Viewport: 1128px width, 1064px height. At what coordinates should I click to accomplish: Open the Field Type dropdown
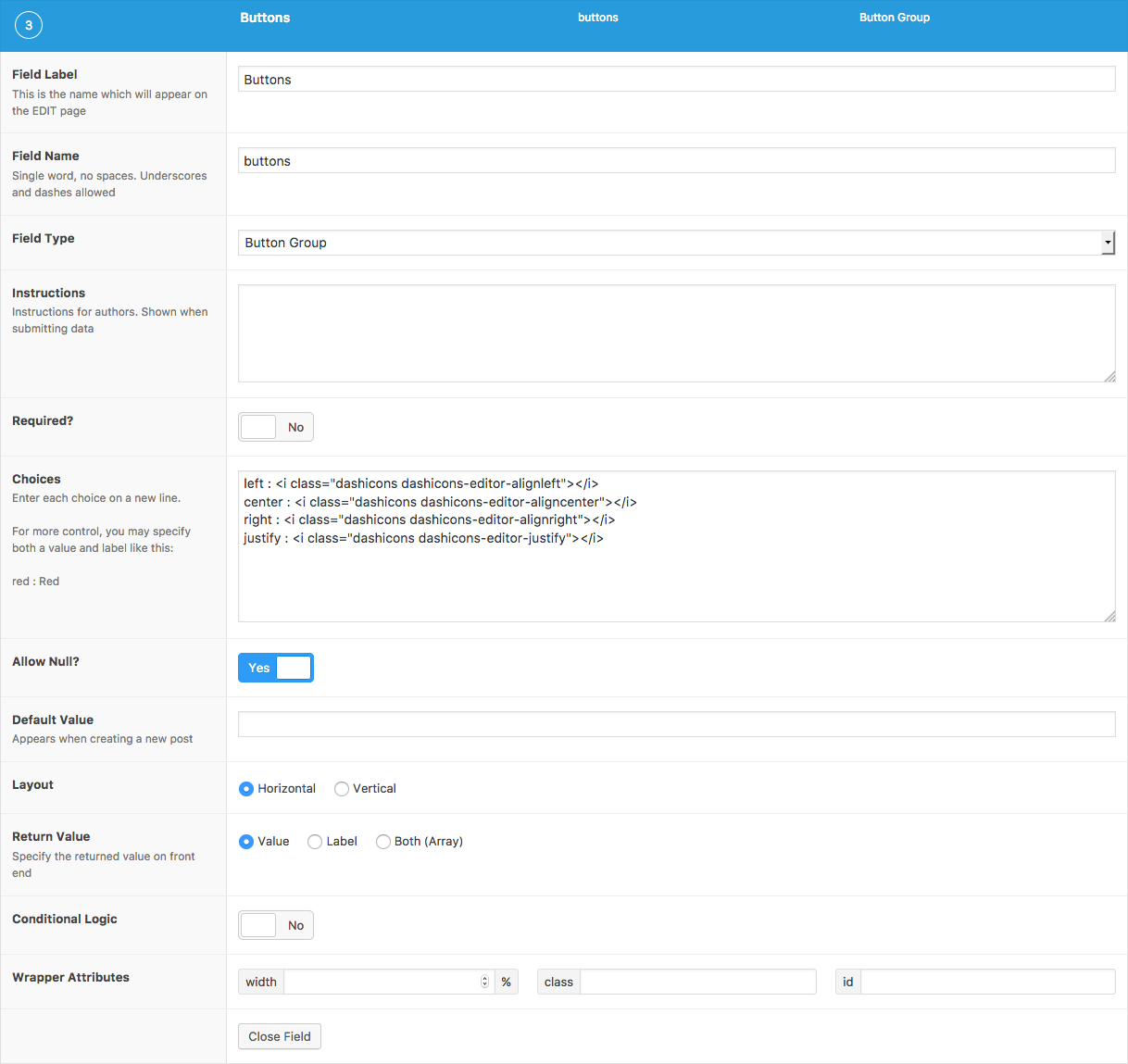click(x=676, y=243)
